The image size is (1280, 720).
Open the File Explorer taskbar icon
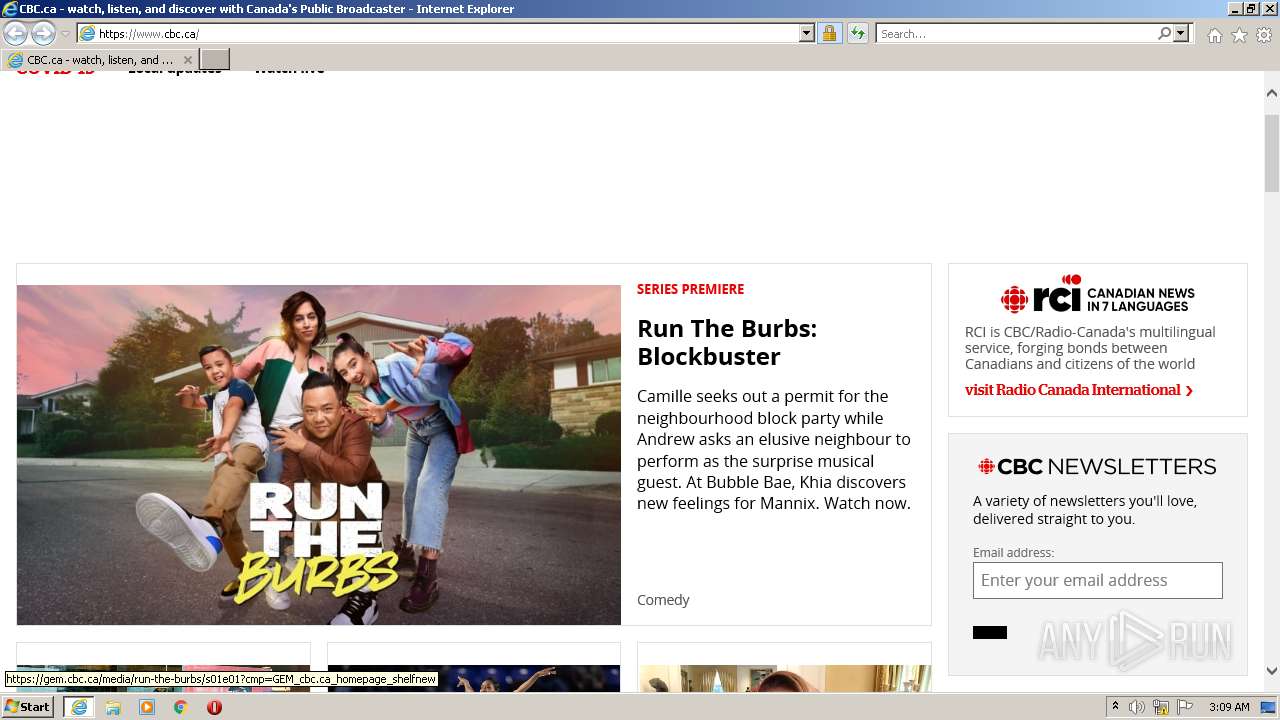113,707
